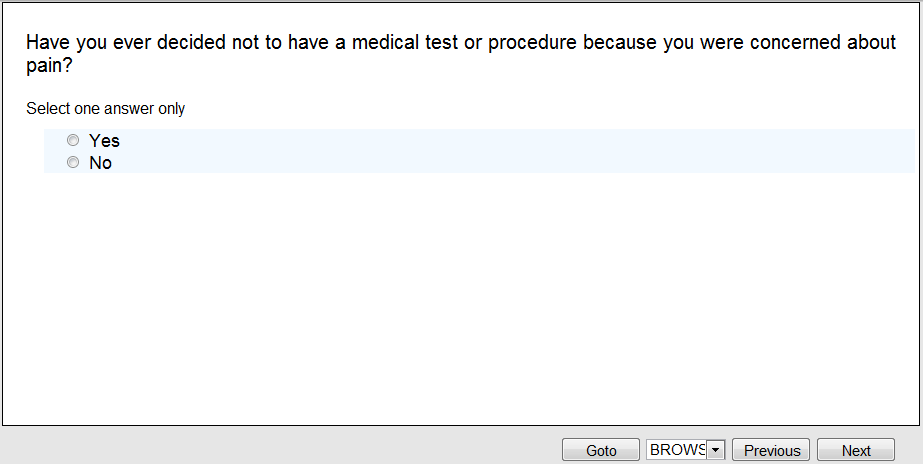
Task: Select the Yes radio button
Action: click(x=73, y=141)
